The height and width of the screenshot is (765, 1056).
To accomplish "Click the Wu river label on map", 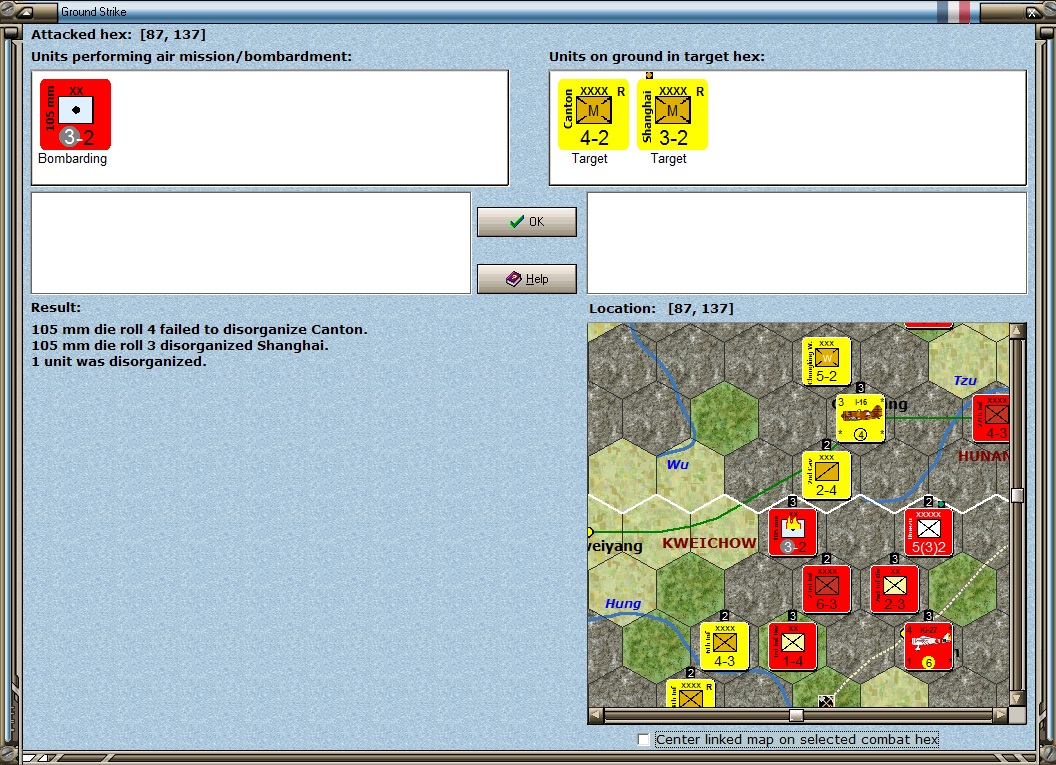I will [678, 465].
